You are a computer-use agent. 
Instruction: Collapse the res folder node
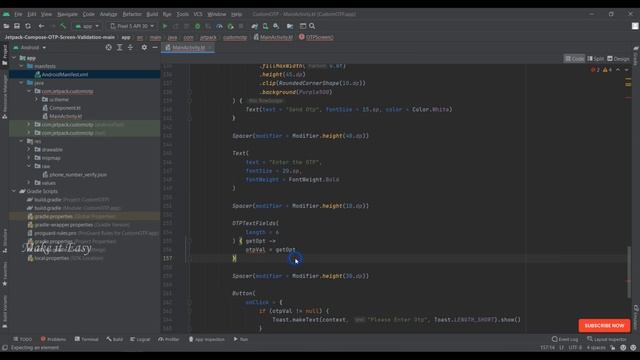[x=21, y=141]
